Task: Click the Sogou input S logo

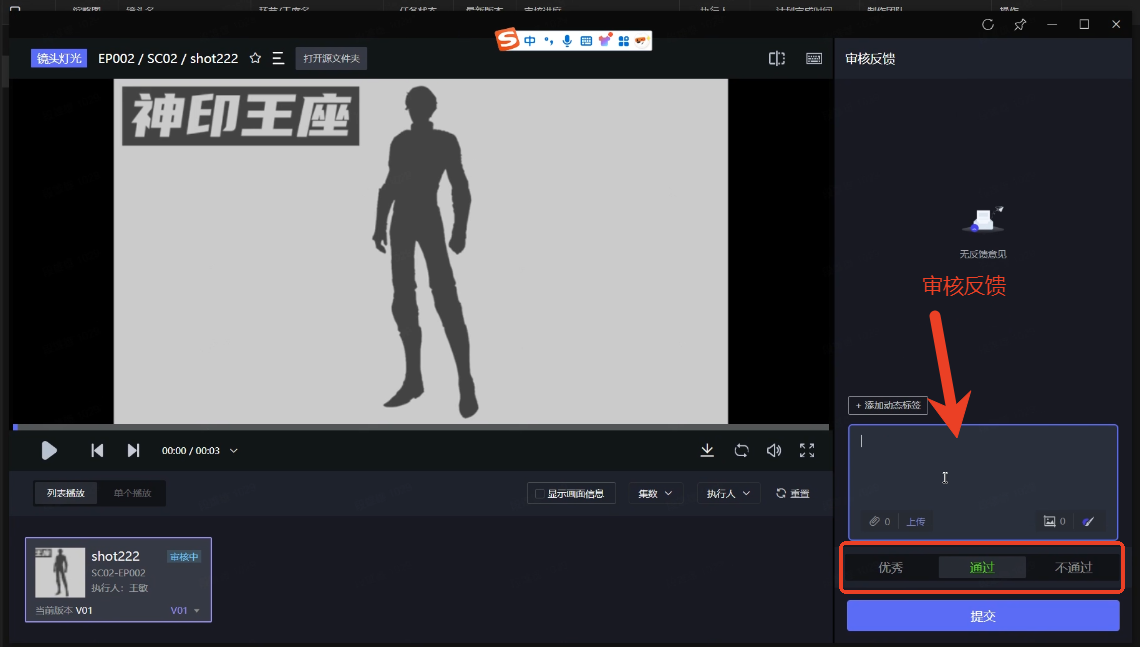Action: [x=507, y=39]
